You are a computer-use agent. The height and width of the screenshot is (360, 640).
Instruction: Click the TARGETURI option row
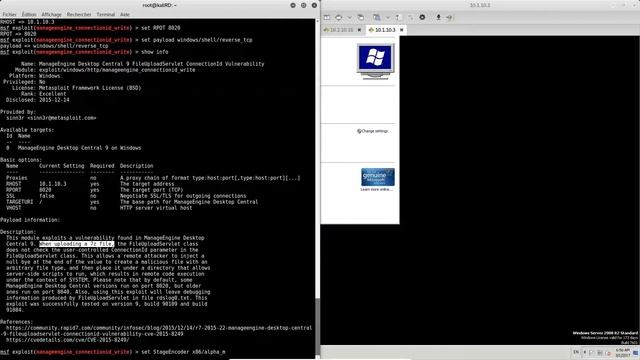point(132,202)
